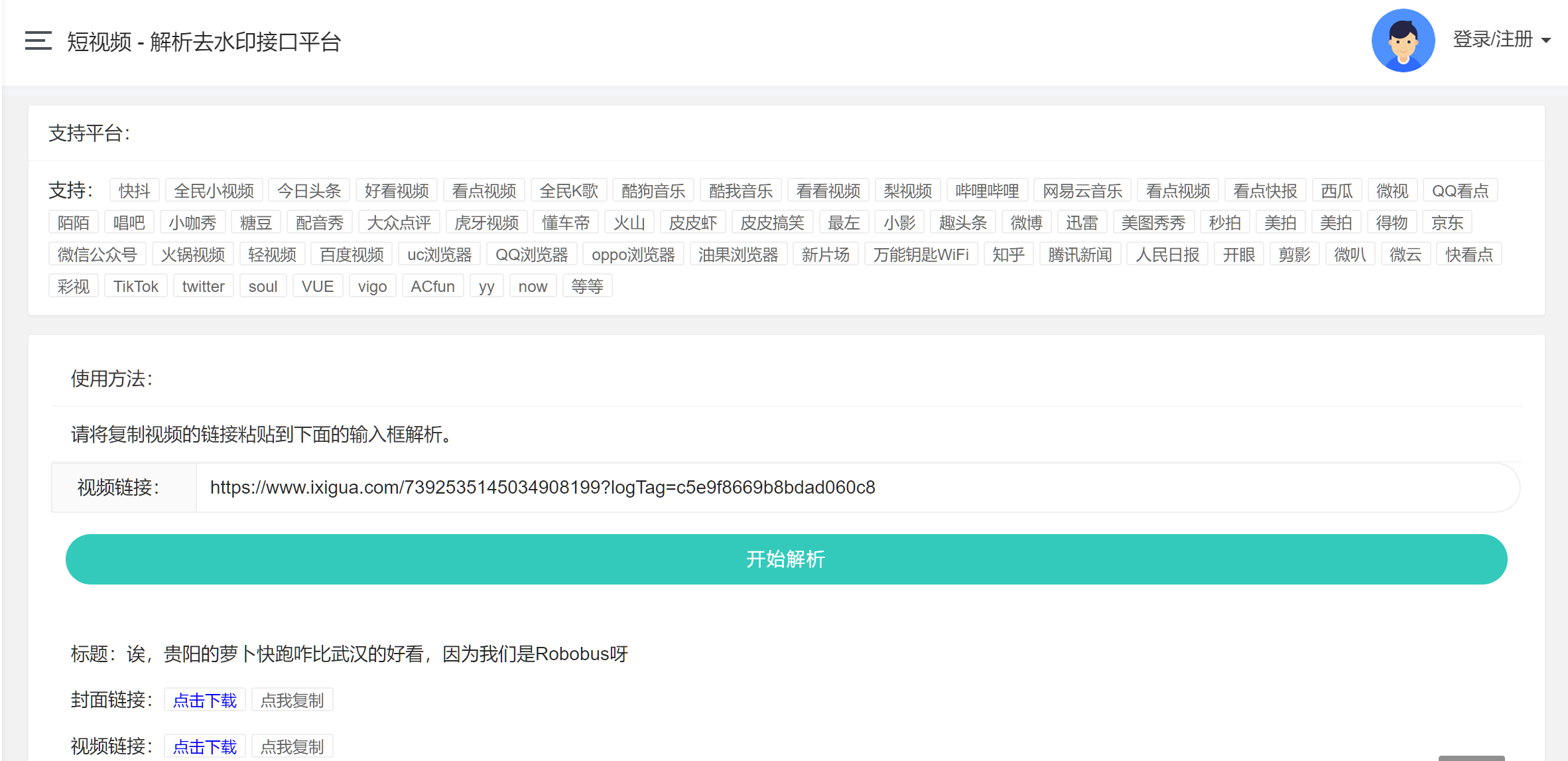Select the 西瓜 tag
Screen dimensions: 1568x761
pos(1337,190)
